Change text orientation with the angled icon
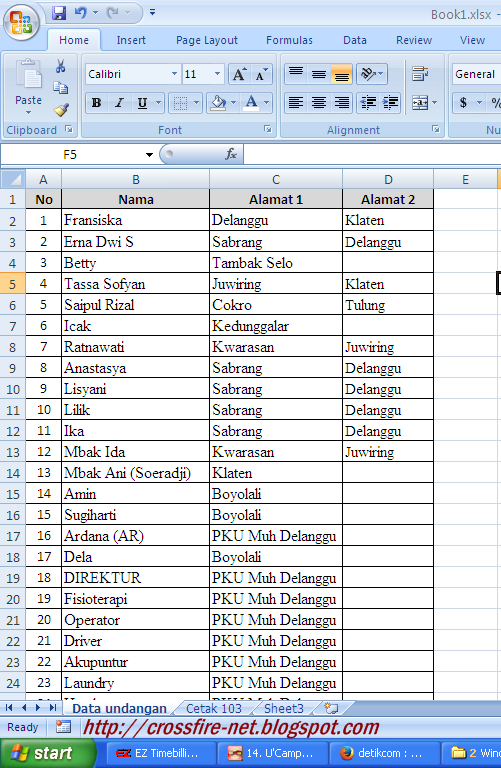This screenshot has height=768, width=501. [372, 74]
